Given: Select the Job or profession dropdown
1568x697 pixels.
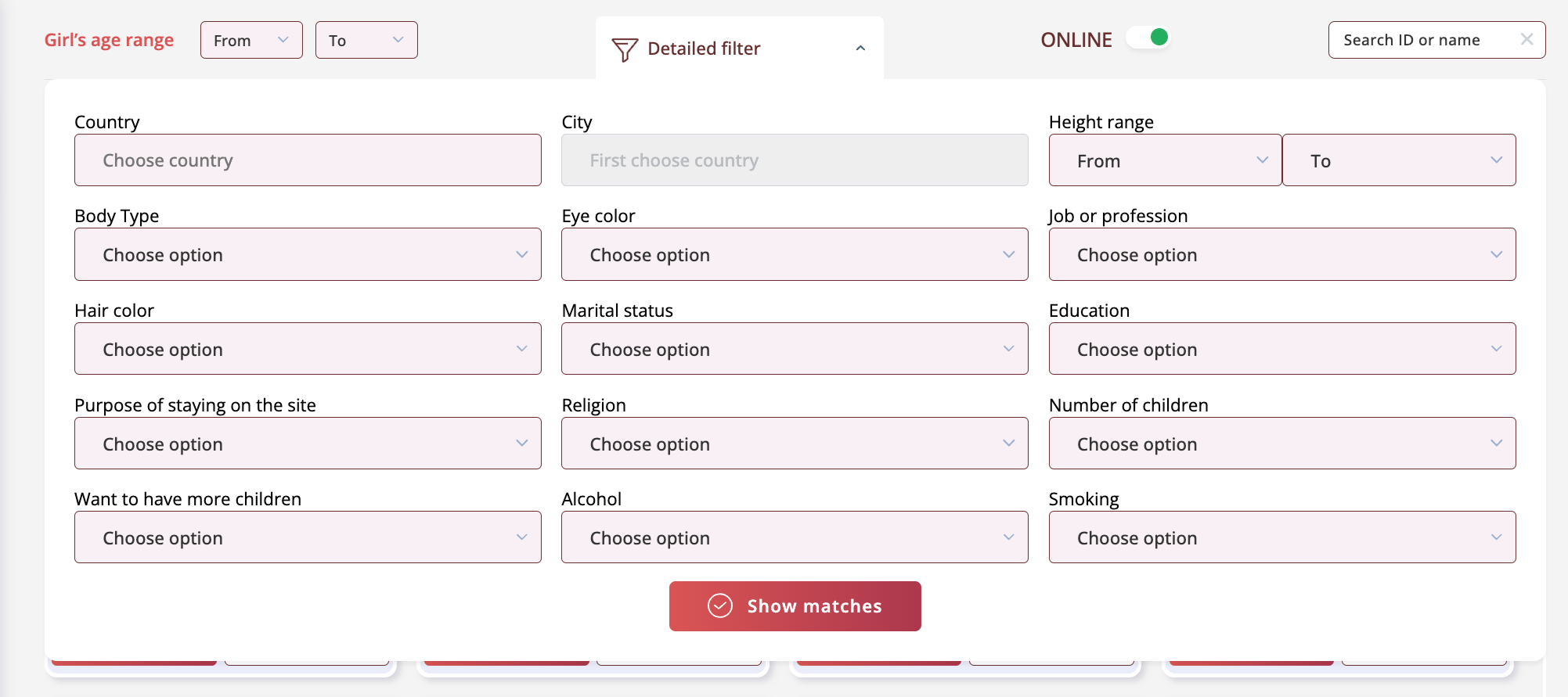Looking at the screenshot, I should click(1281, 255).
